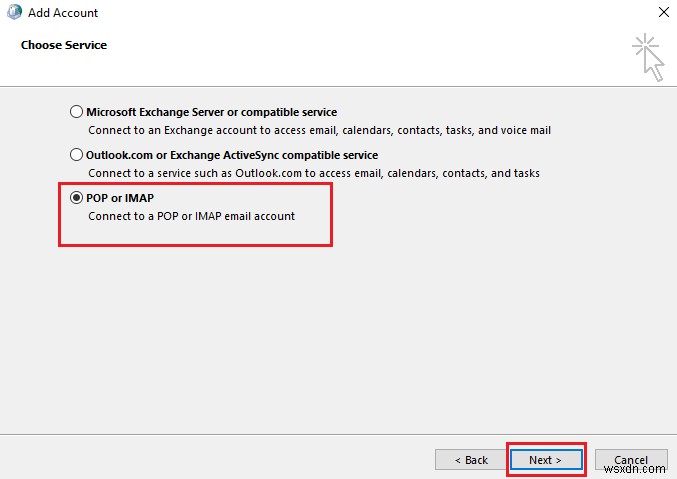
Task: Select the POP or IMAP radio button
Action: tap(76, 198)
